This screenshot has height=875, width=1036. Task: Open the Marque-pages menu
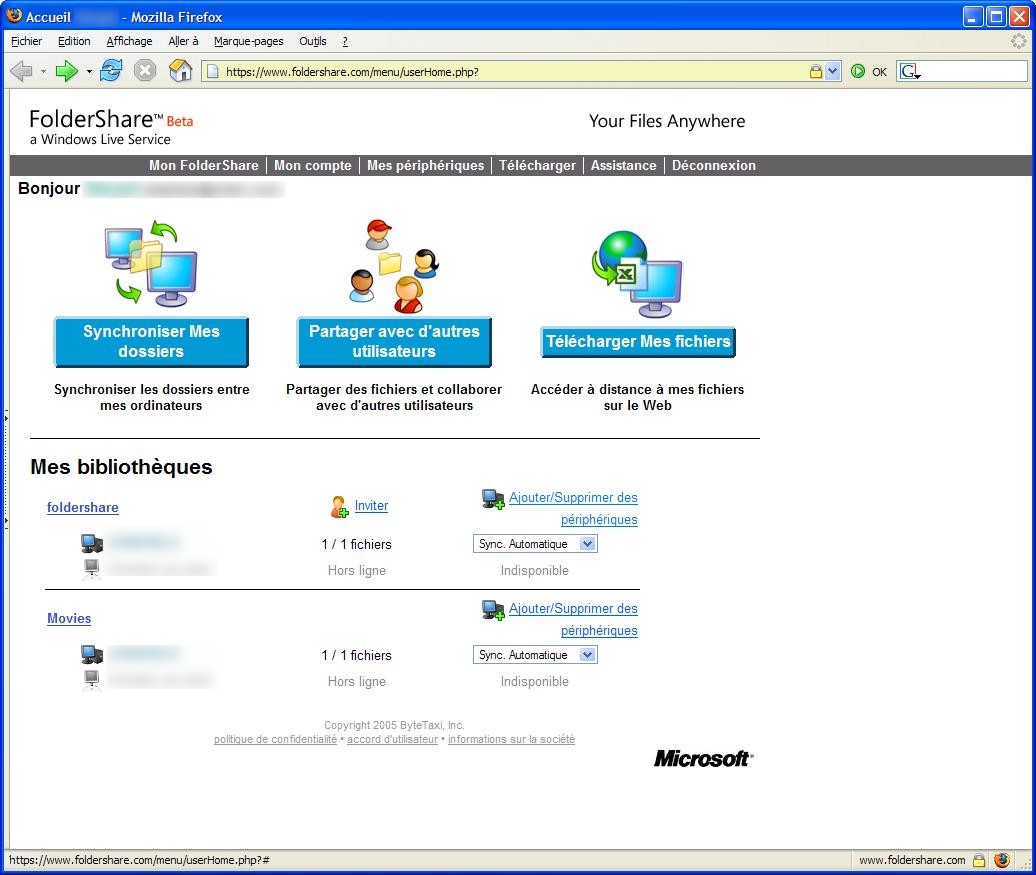[x=248, y=41]
